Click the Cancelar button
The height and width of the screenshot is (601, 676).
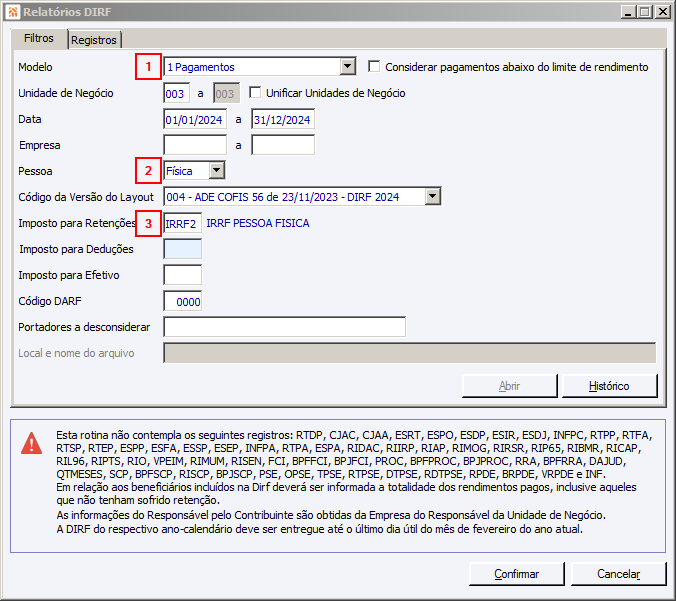coord(618,574)
